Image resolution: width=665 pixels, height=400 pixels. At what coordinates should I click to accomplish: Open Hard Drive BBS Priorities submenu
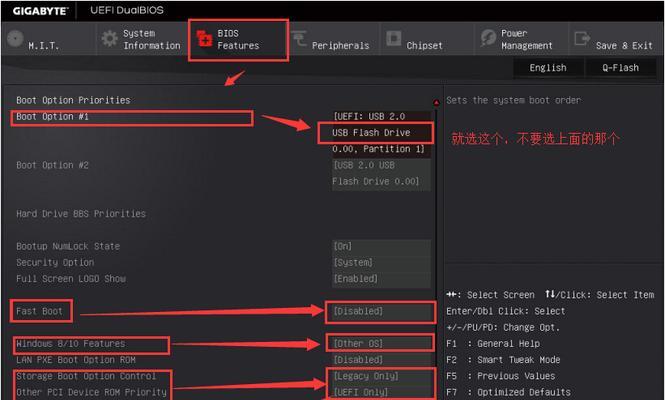tap(81, 214)
